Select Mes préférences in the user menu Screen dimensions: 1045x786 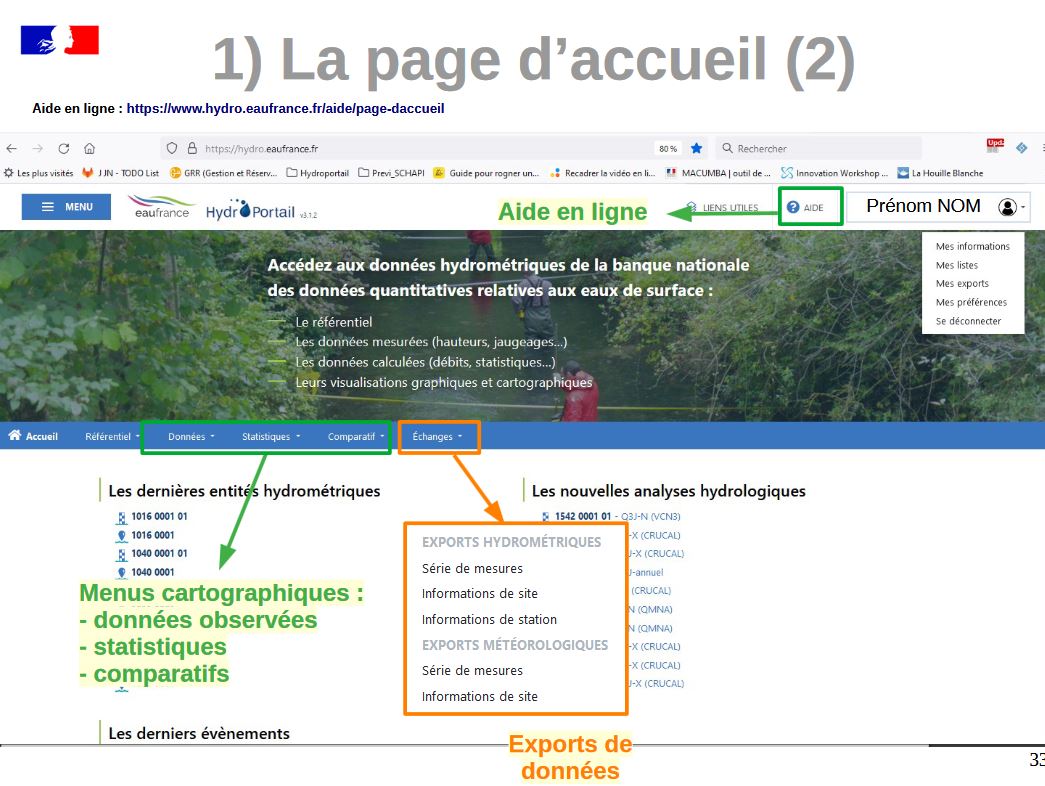click(x=971, y=302)
